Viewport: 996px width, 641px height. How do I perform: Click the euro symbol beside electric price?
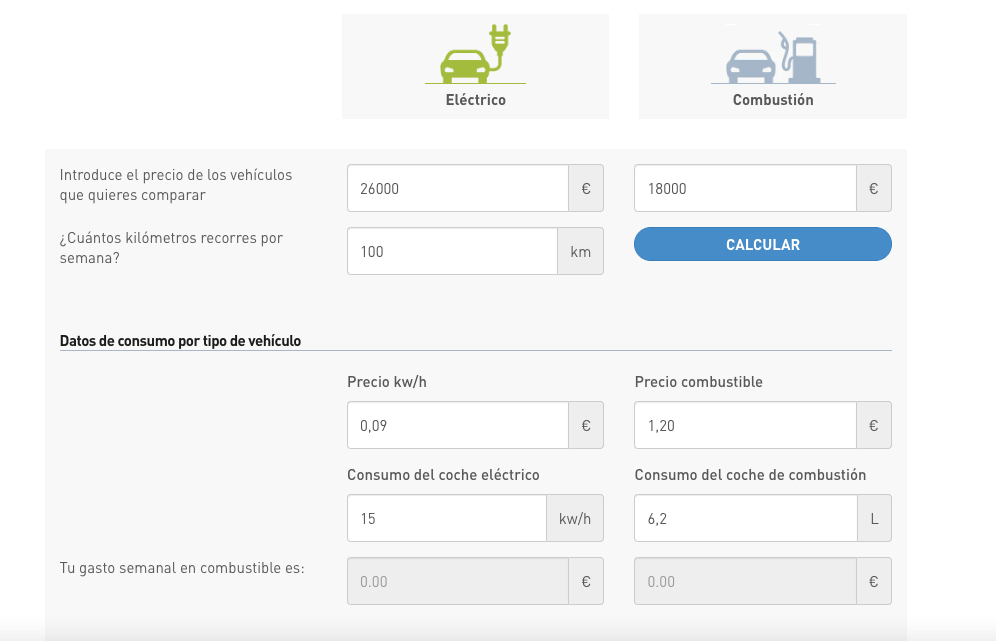[586, 188]
